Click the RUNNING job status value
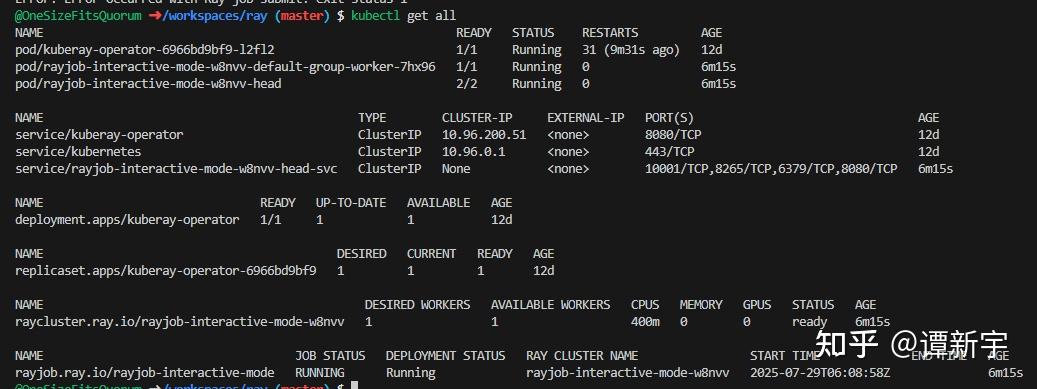This screenshot has height=389, width=1037. point(319,373)
